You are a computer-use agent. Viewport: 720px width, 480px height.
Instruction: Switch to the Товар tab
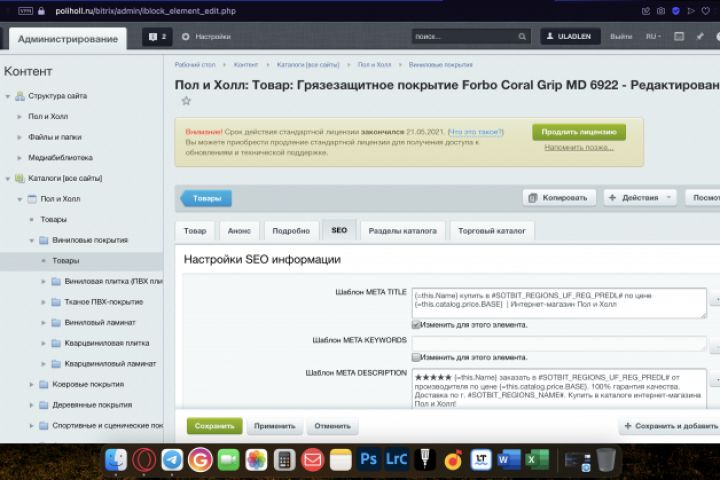[x=195, y=231]
